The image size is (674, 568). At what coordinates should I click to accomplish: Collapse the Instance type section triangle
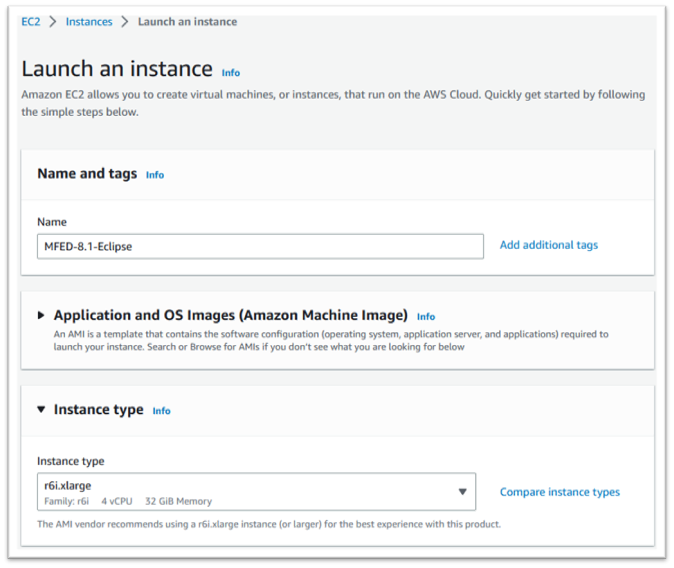click(41, 410)
